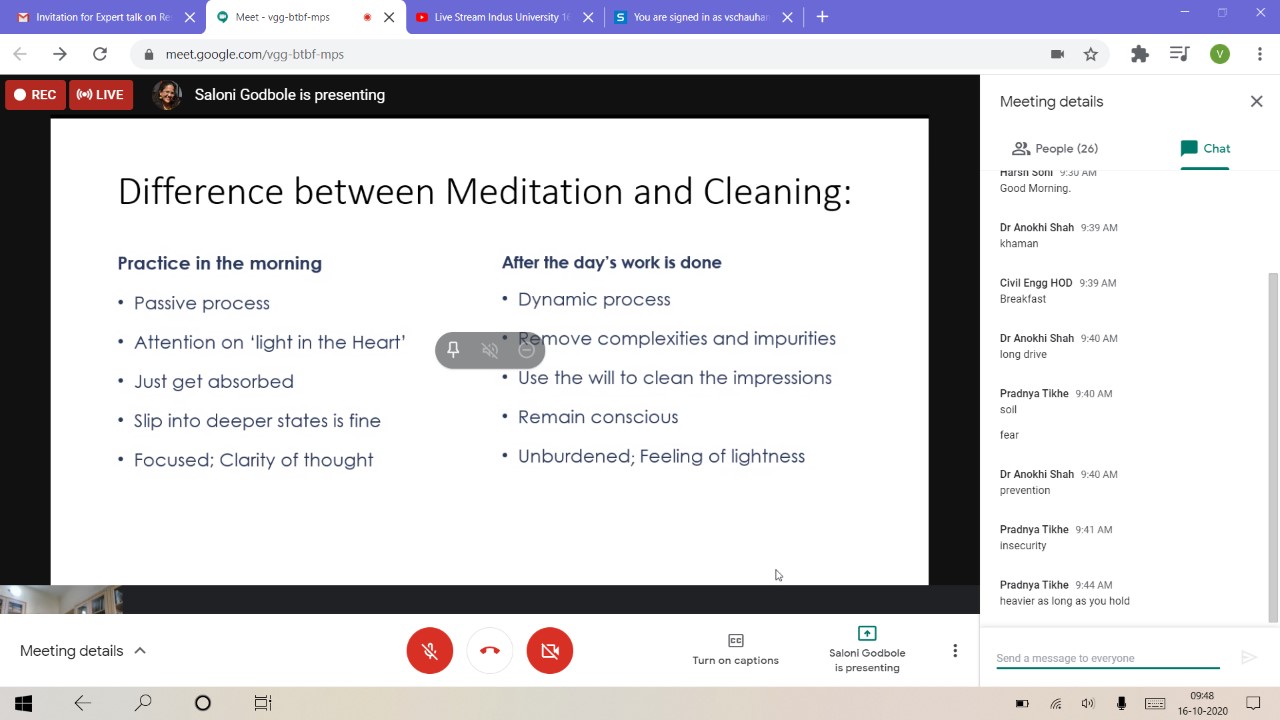1280x720 pixels.
Task: Expand the Meeting details chevron at bottom left
Action: pos(140,651)
